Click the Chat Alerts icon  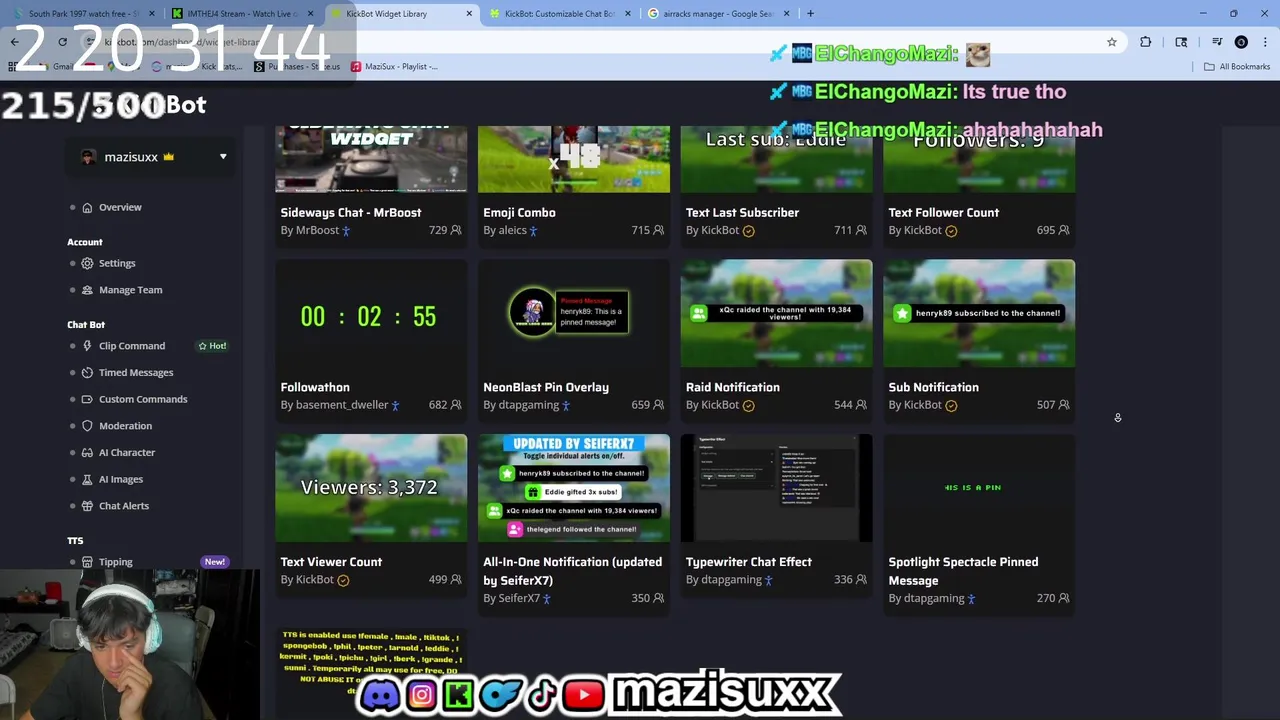[87, 506]
